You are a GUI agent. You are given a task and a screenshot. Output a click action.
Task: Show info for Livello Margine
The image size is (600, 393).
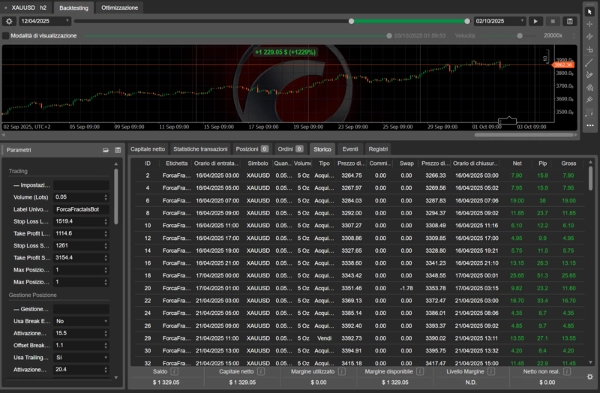click(x=491, y=372)
